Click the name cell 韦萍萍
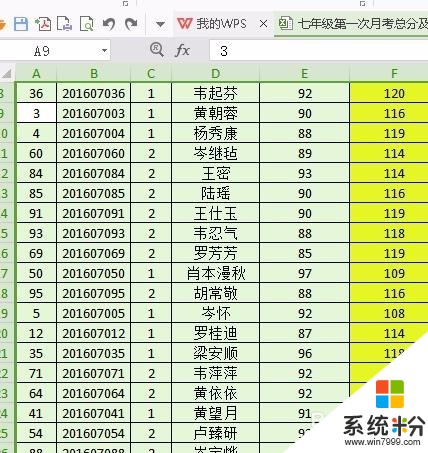This screenshot has height=453, width=428. (x=215, y=373)
